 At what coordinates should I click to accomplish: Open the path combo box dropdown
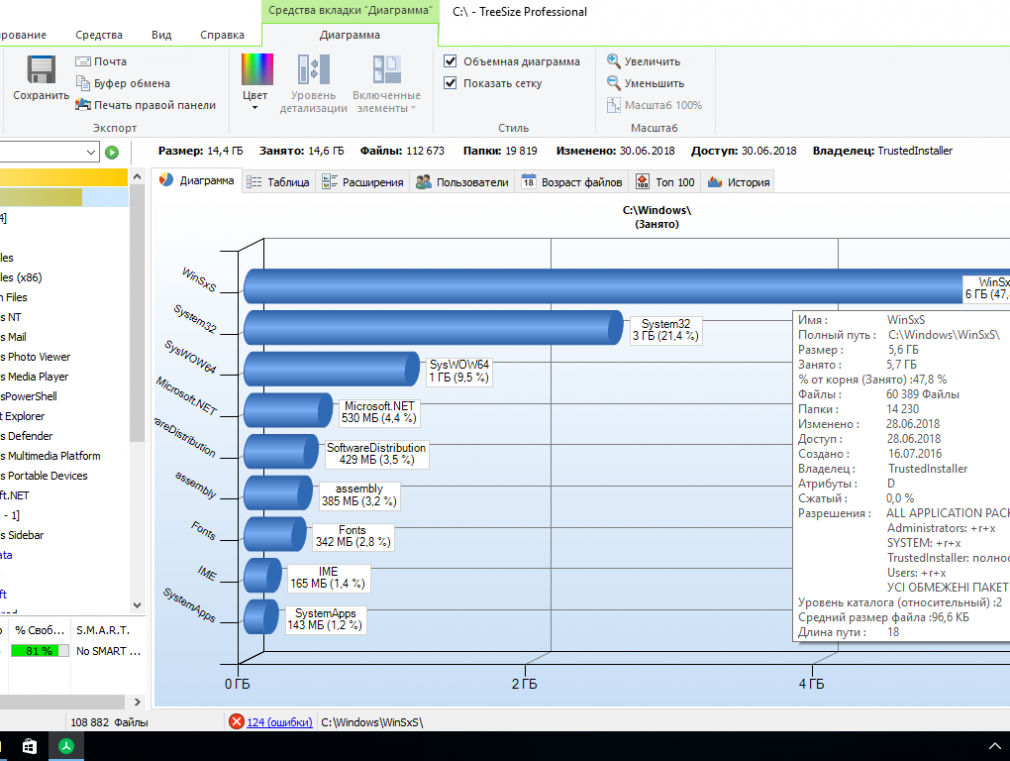[x=90, y=152]
